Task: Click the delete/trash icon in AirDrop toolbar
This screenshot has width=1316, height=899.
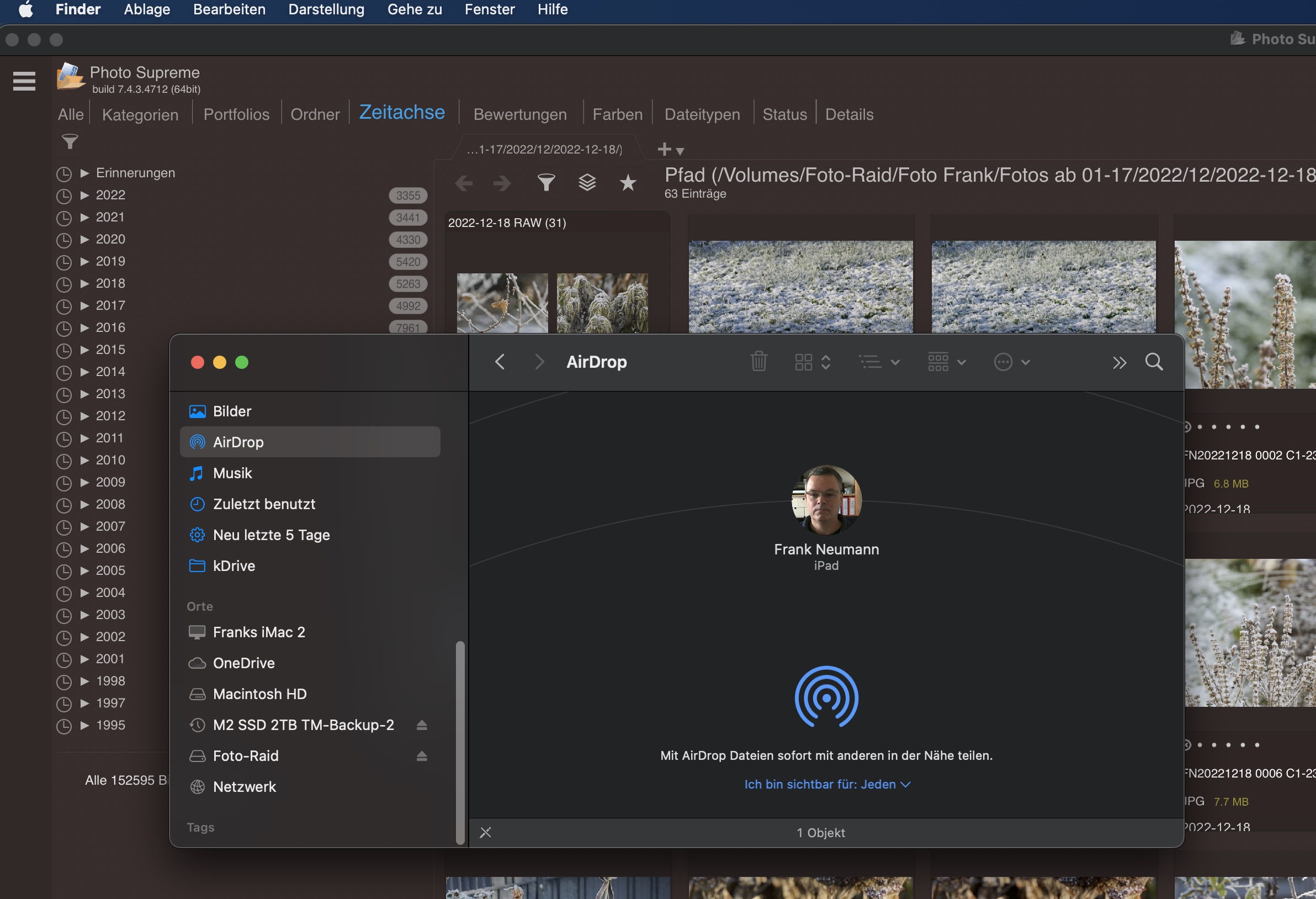Action: (758, 362)
